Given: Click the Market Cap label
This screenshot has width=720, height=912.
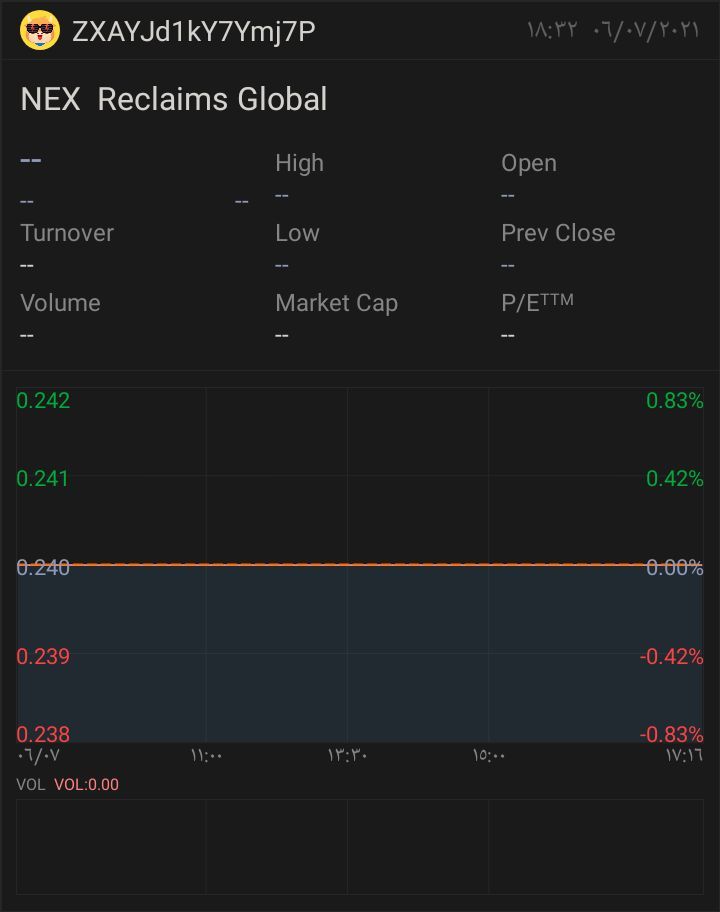Looking at the screenshot, I should pyautogui.click(x=336, y=303).
